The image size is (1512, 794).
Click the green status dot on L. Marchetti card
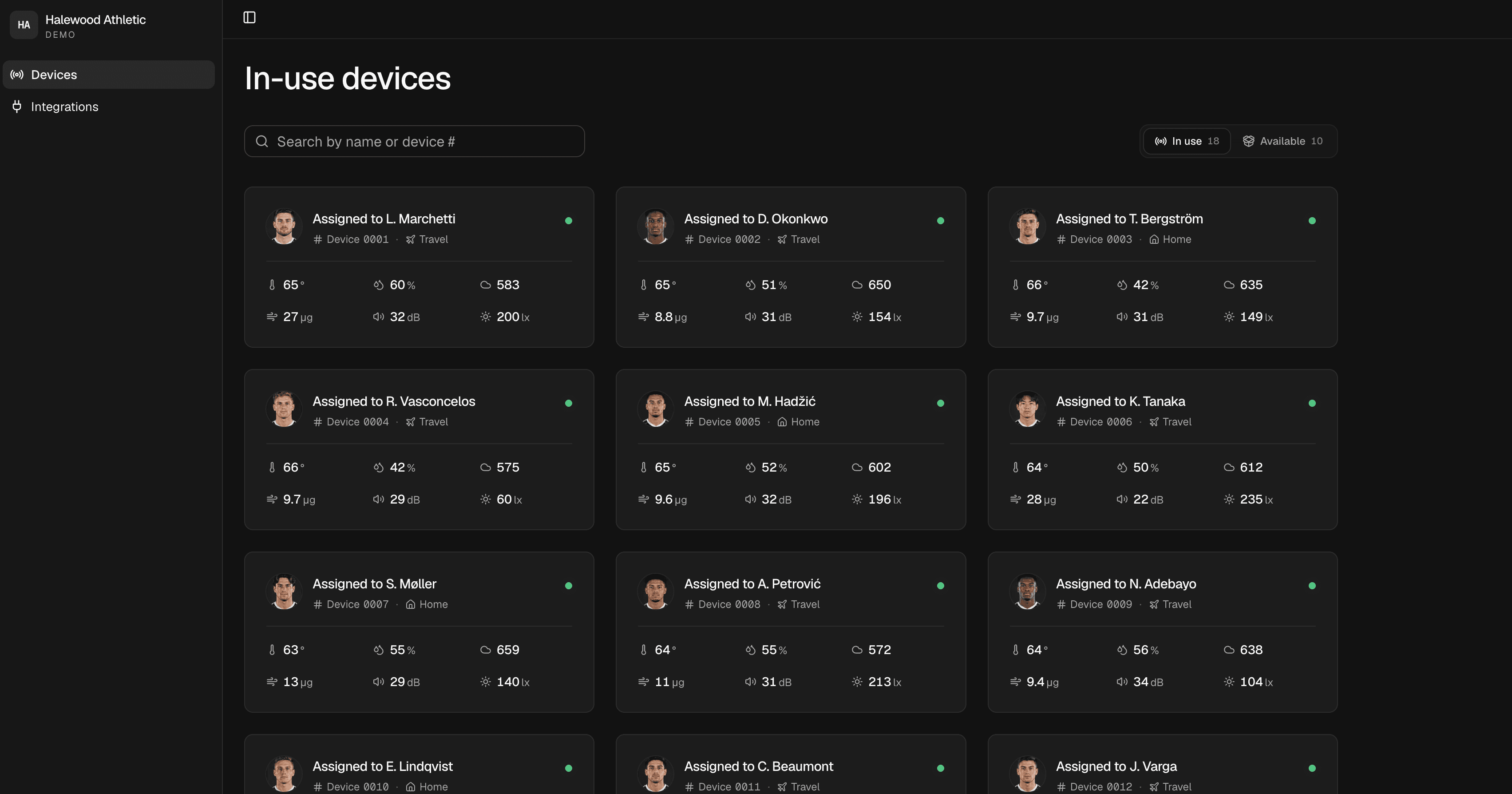click(569, 221)
